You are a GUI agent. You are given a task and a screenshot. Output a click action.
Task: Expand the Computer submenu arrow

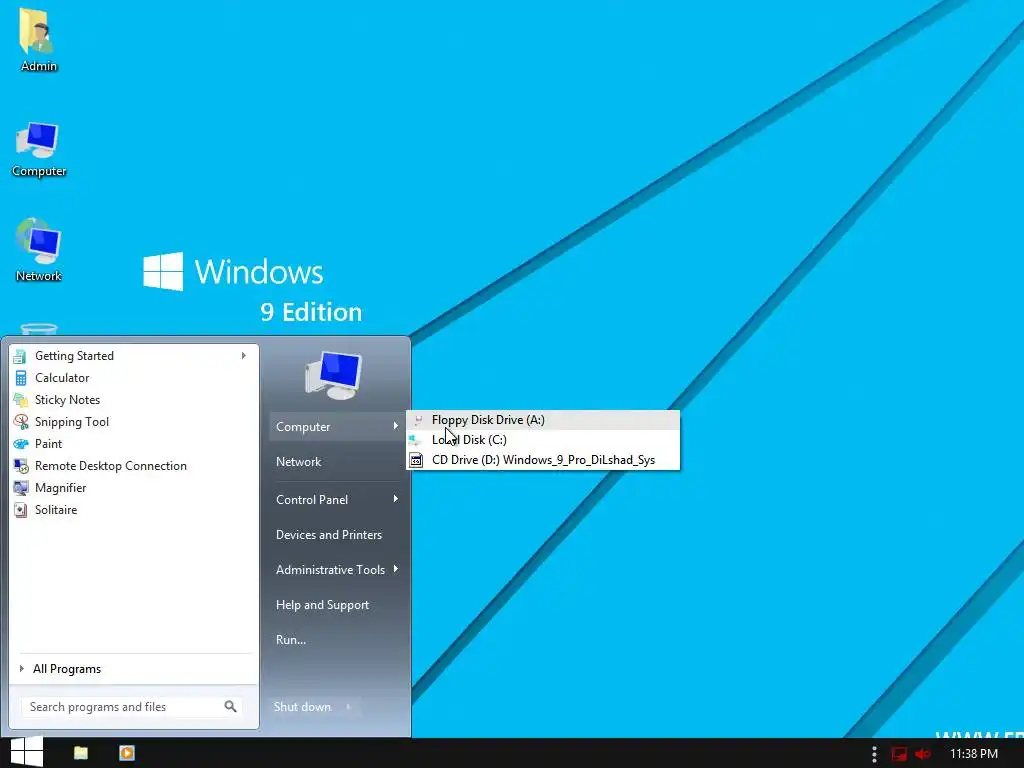tap(395, 426)
